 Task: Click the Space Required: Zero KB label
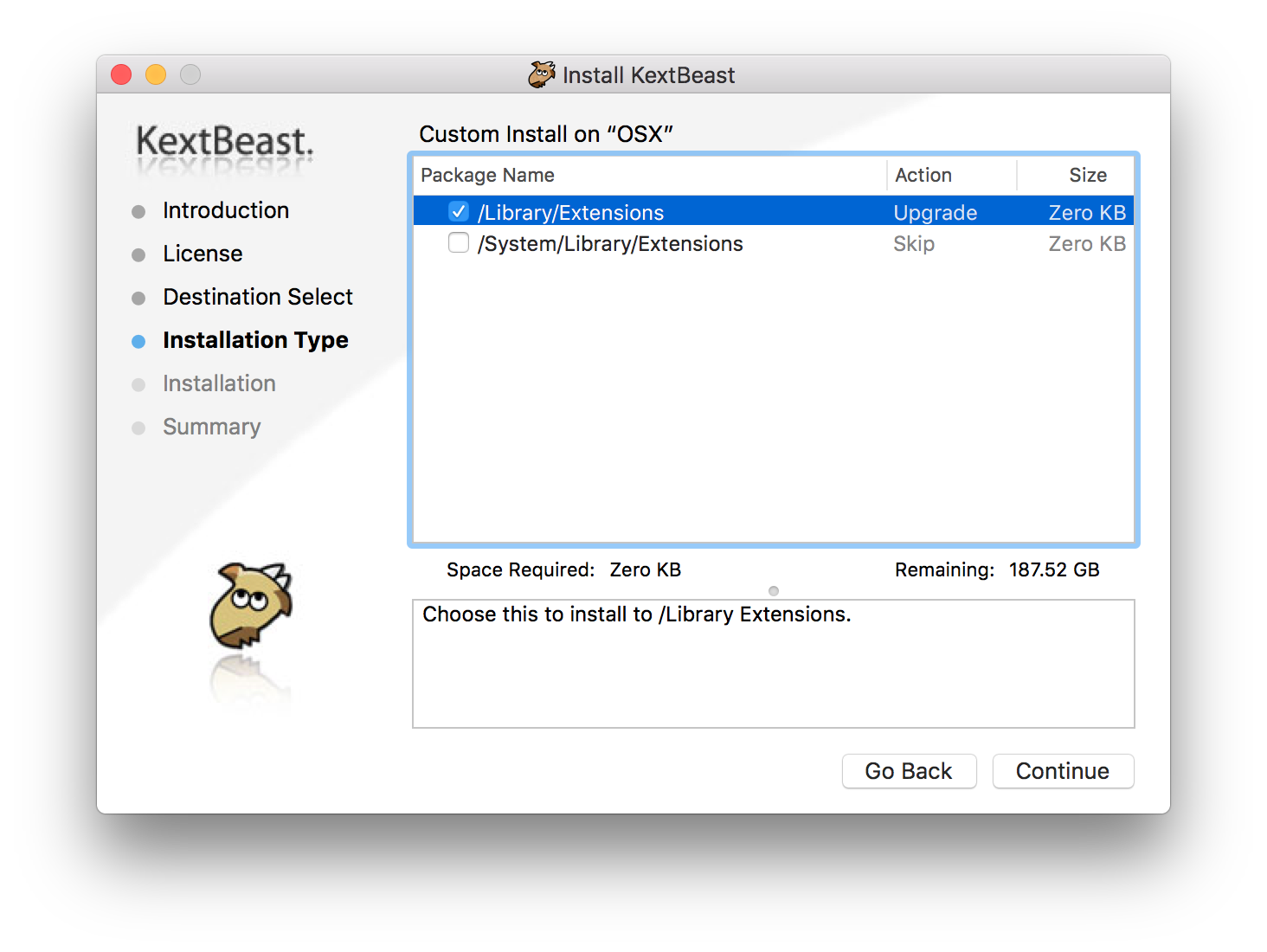[563, 569]
